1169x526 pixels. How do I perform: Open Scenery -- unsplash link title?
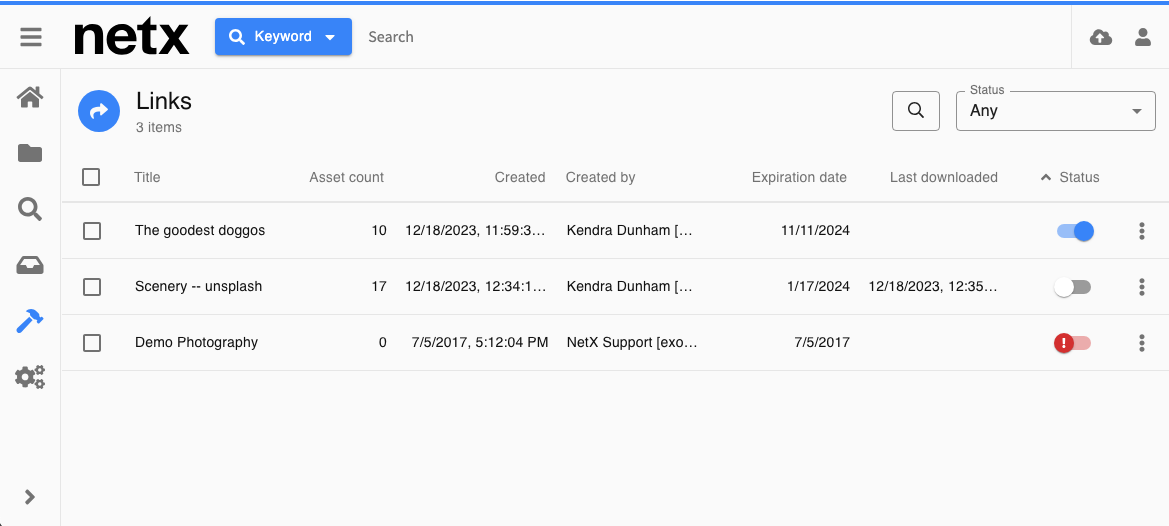tap(198, 286)
